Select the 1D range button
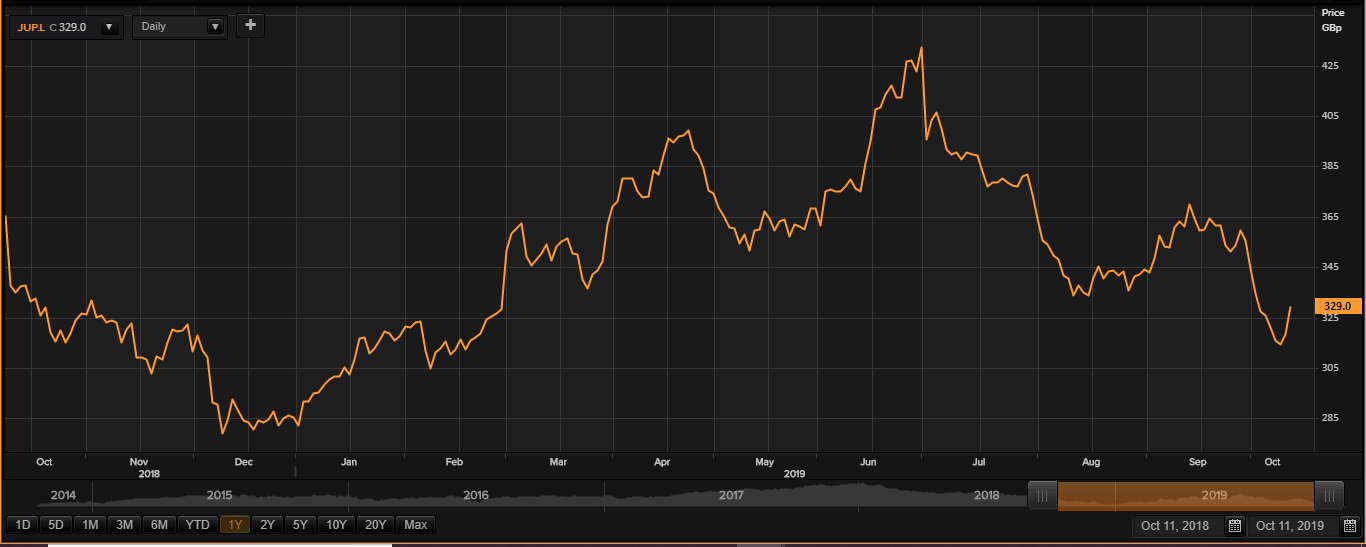The image size is (1366, 547). point(22,525)
